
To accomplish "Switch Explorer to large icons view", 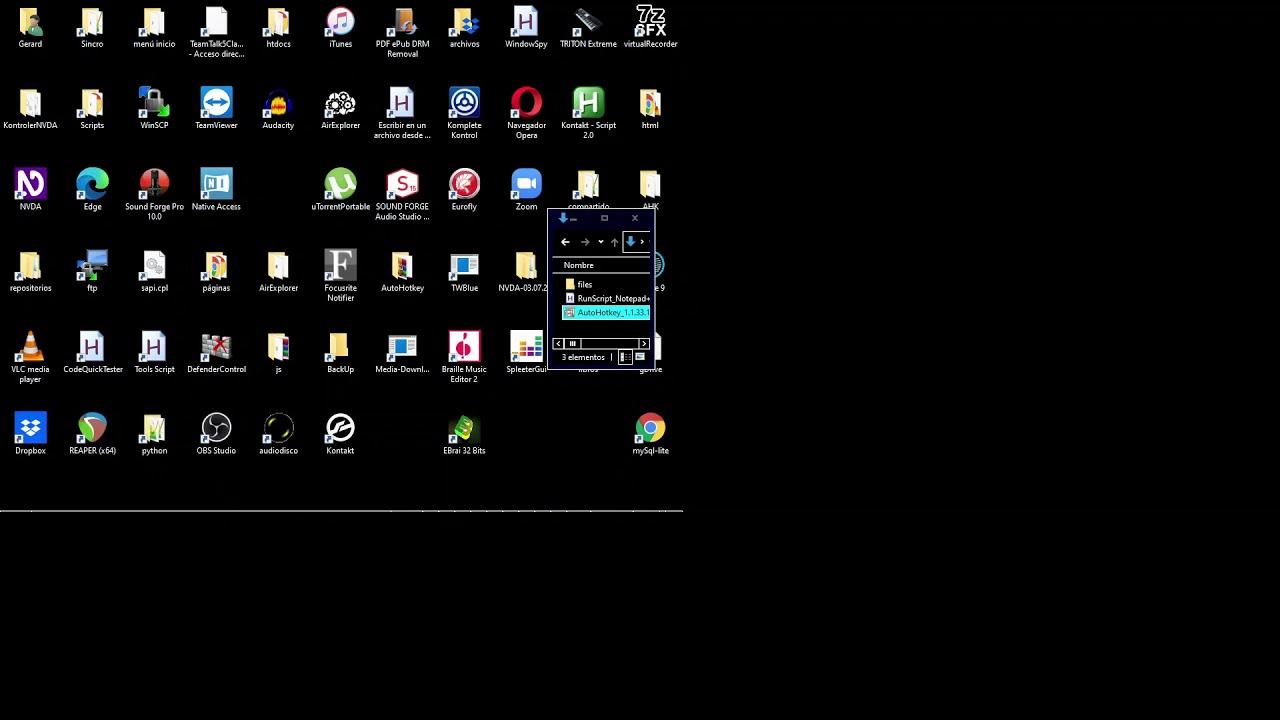I will tap(640, 357).
